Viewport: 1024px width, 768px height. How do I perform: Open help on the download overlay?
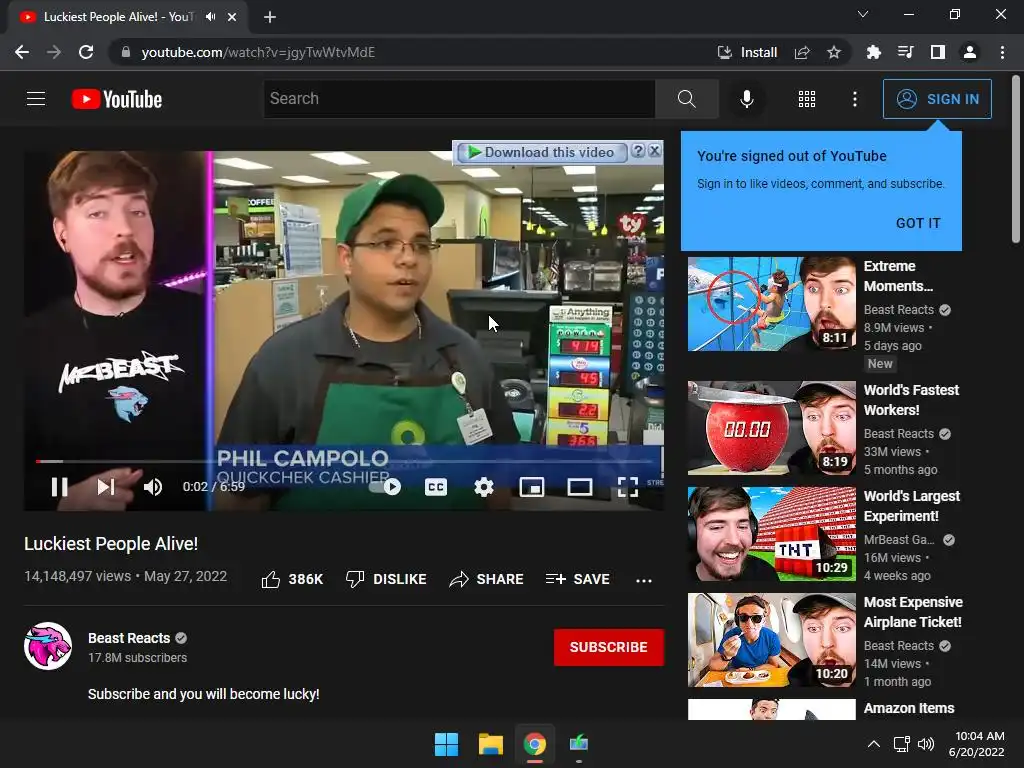[x=638, y=152]
